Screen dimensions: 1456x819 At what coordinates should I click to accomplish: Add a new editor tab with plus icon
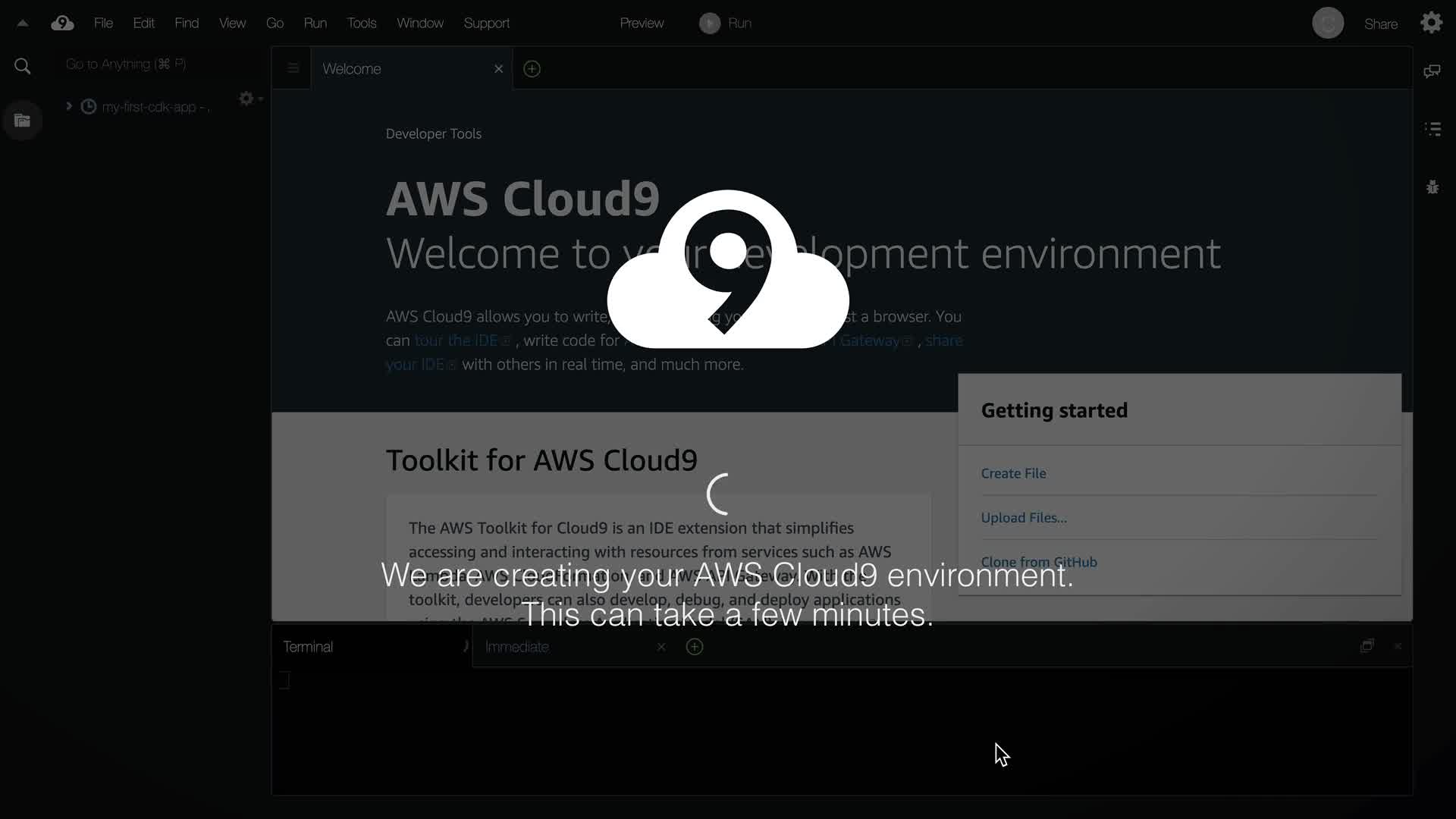point(532,69)
